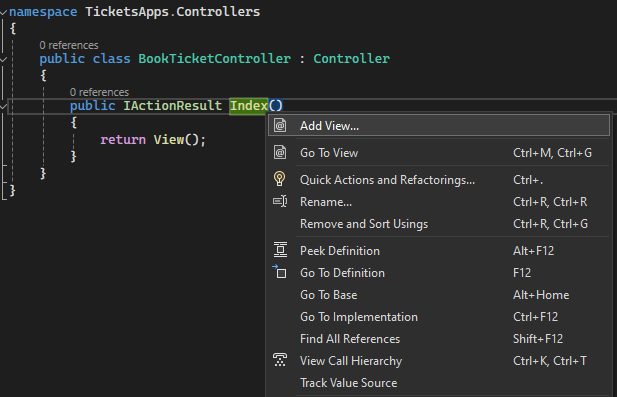Viewport: 617px width, 397px height.
Task: Collapse the BookTicketController class block
Action: tap(4, 59)
